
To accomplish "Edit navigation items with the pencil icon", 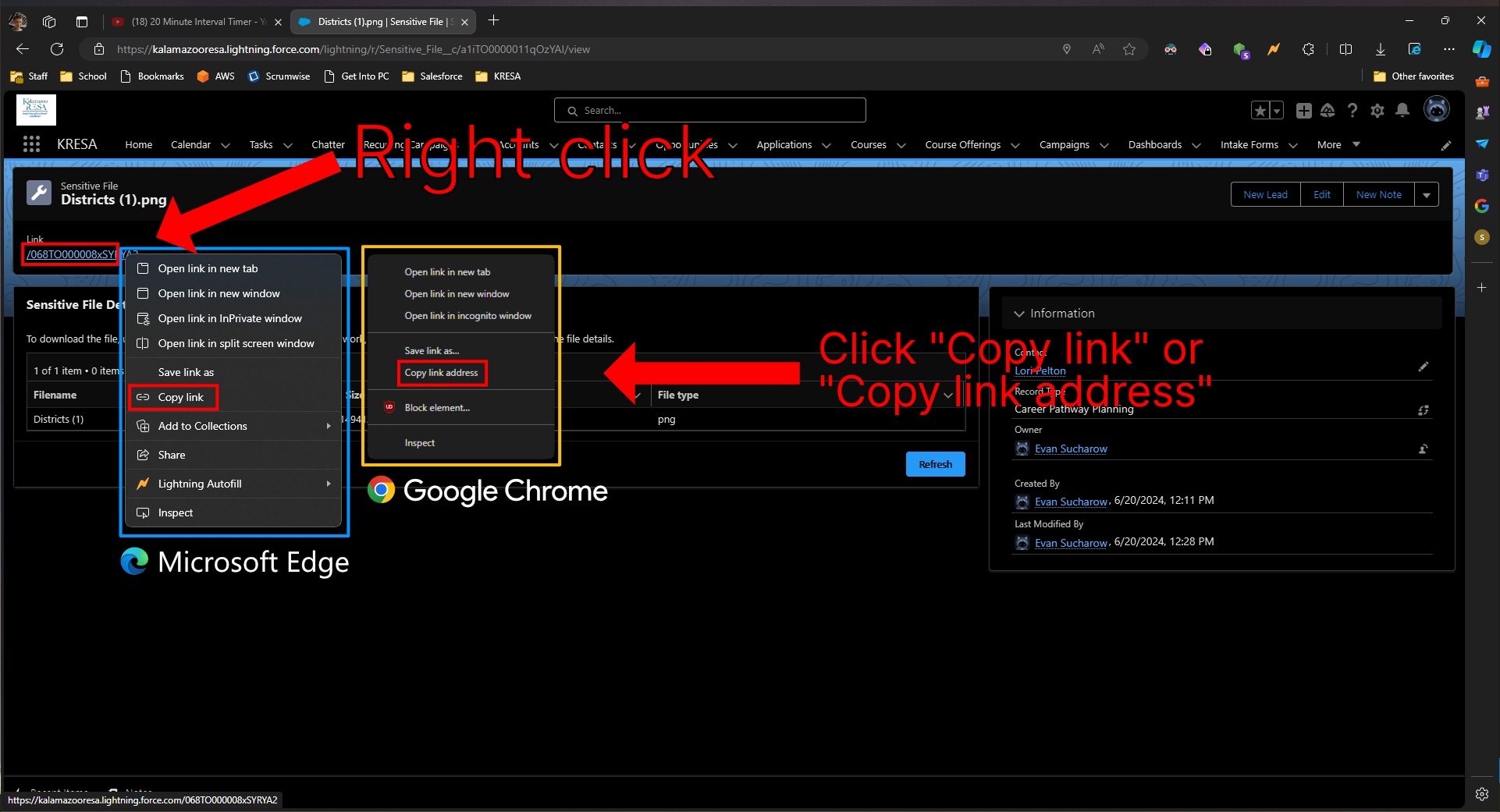I will coord(1446,145).
